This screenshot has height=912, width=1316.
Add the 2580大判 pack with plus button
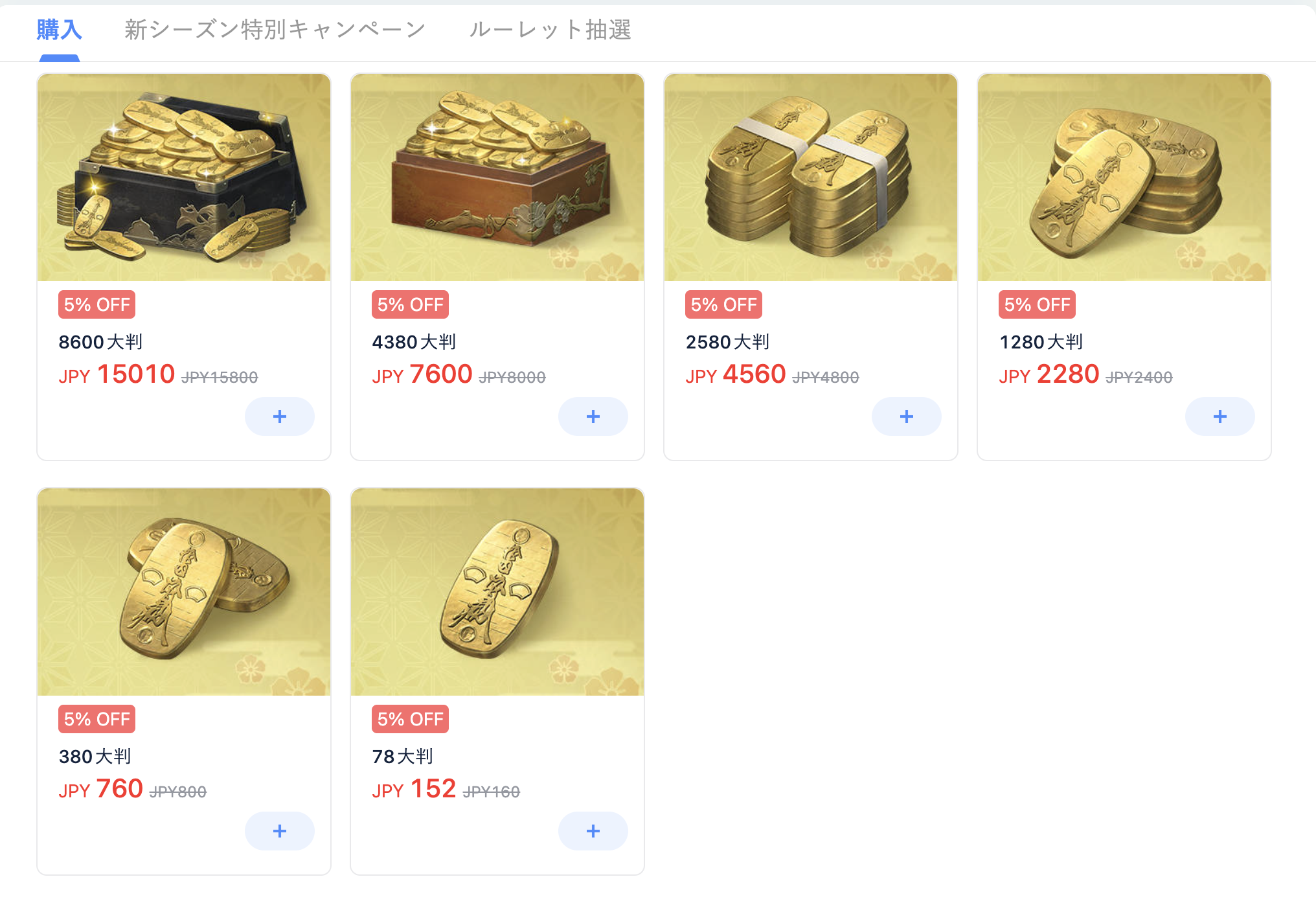click(x=907, y=416)
